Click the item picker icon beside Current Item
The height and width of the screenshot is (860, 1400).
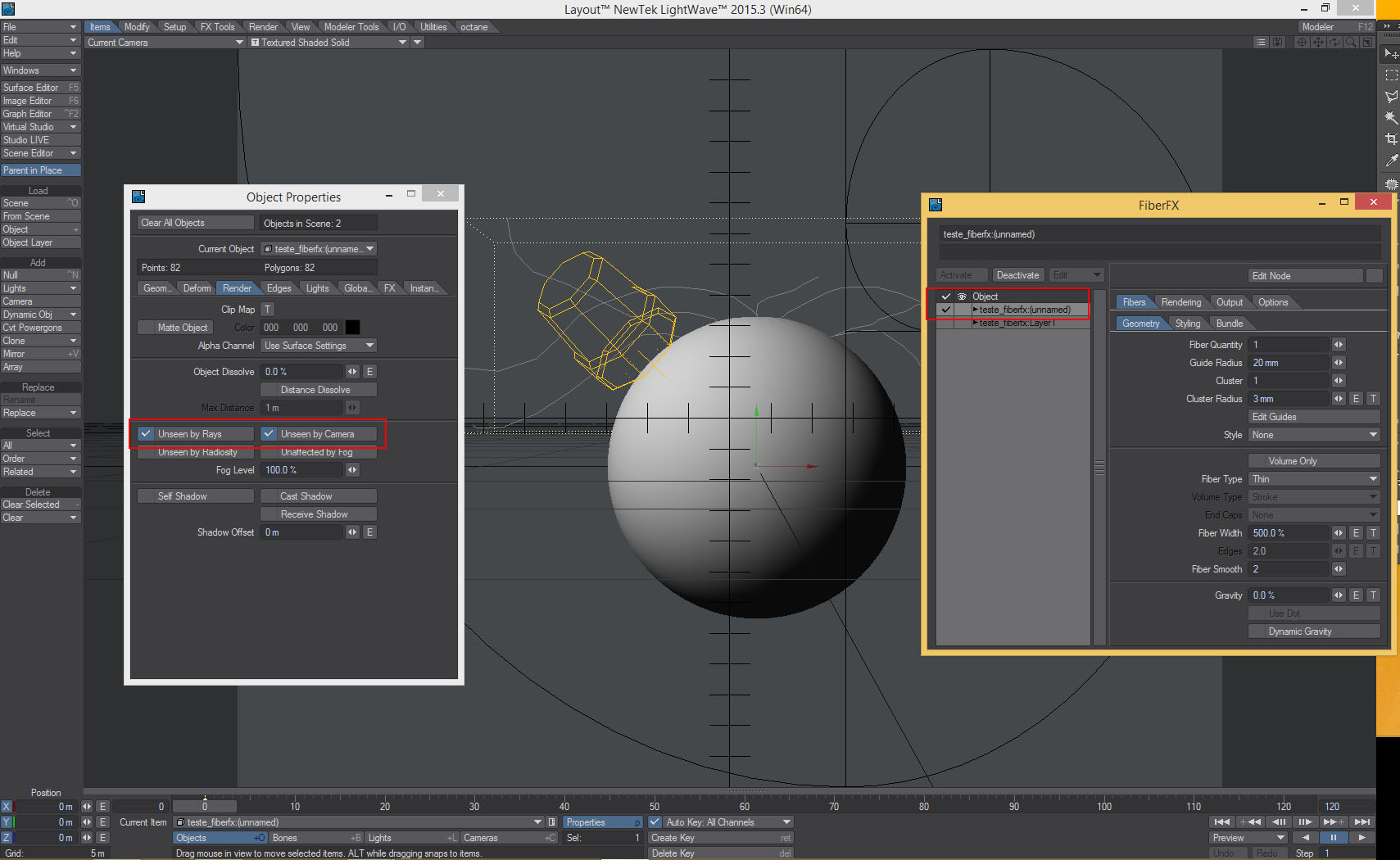click(552, 822)
